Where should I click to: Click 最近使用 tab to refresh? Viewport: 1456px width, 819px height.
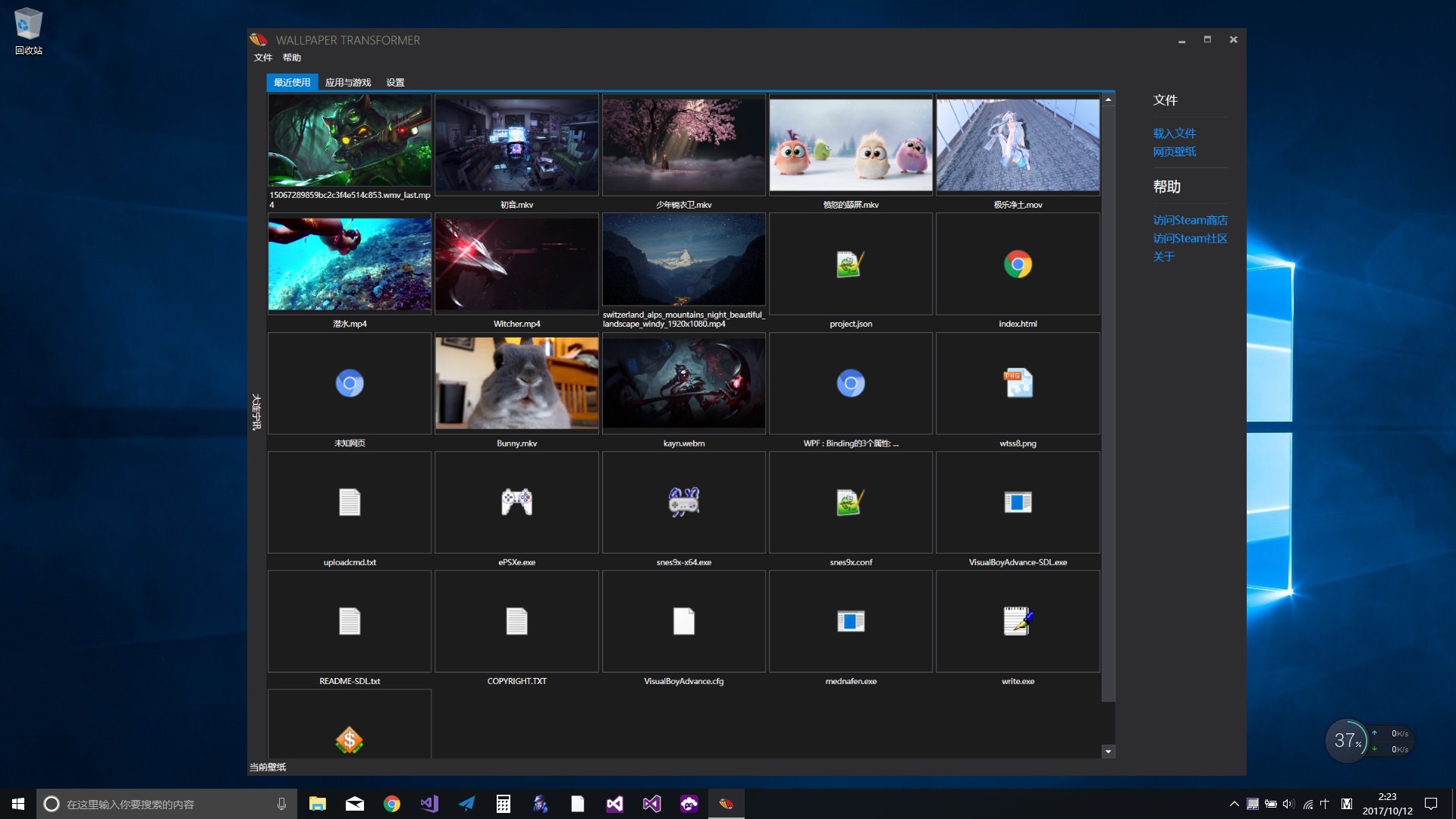291,82
